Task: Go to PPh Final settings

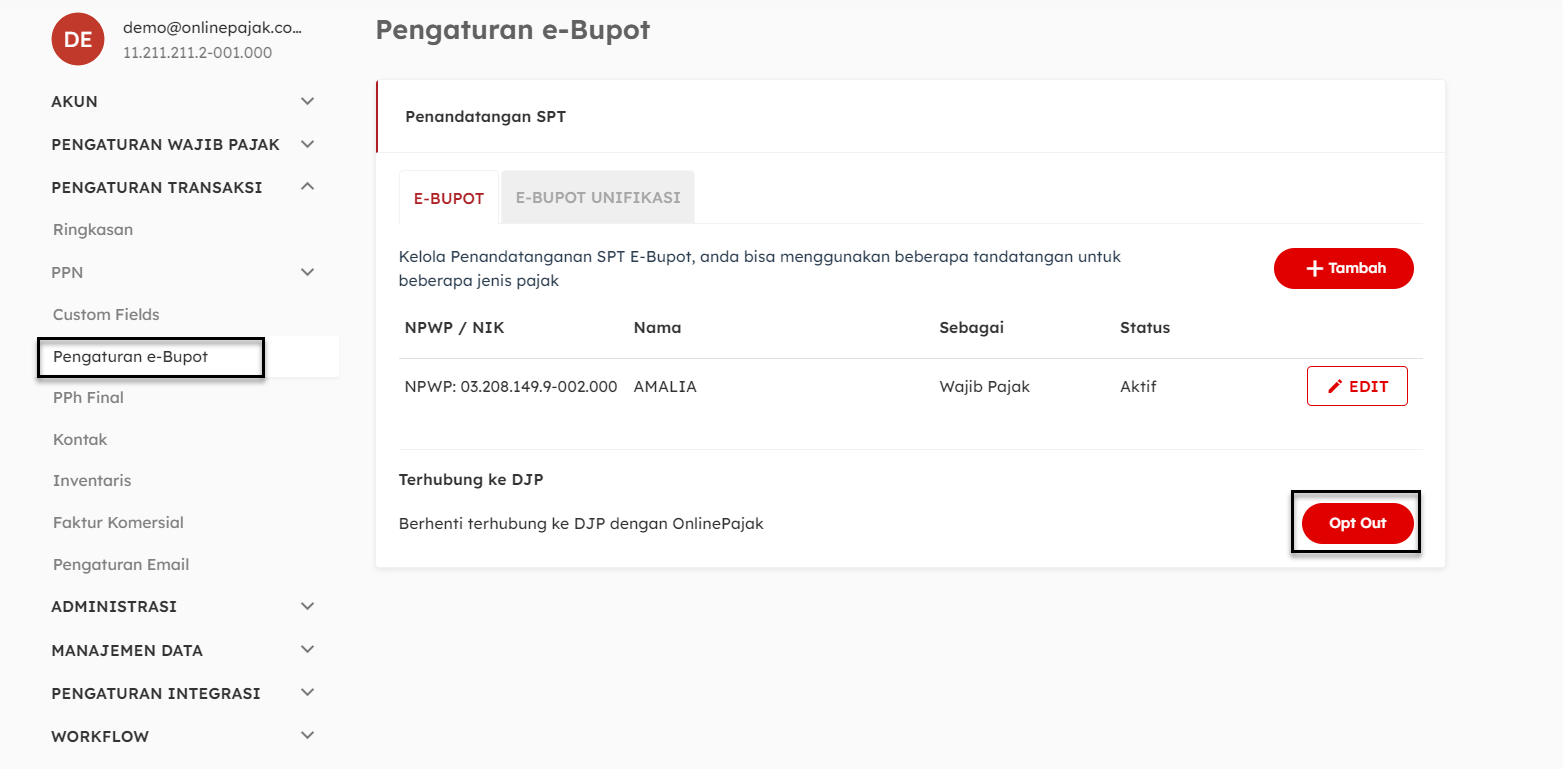Action: pyautogui.click(x=88, y=398)
